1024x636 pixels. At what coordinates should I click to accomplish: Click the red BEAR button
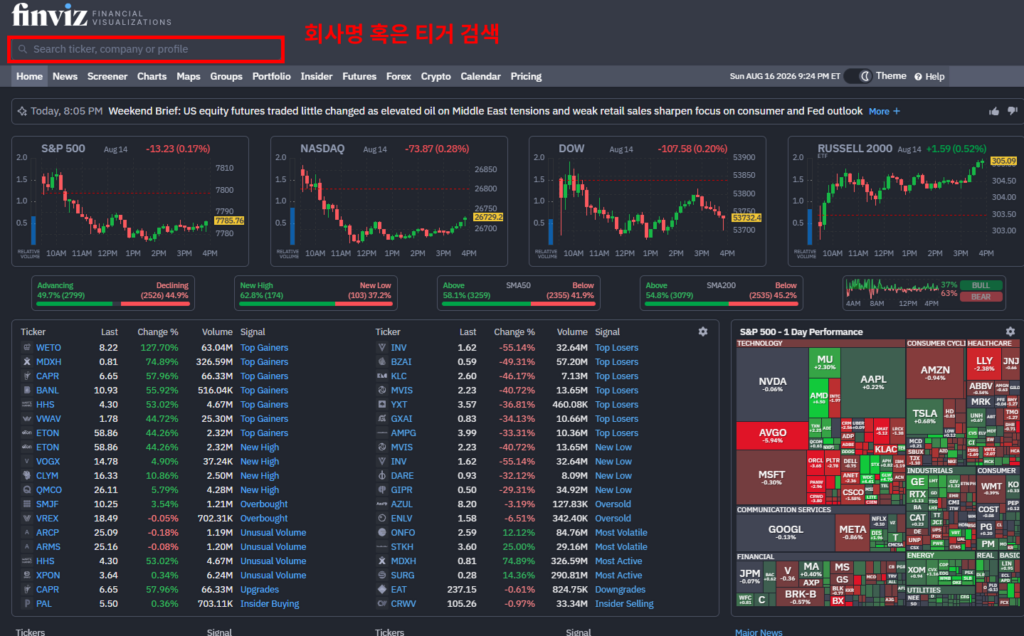coord(981,296)
